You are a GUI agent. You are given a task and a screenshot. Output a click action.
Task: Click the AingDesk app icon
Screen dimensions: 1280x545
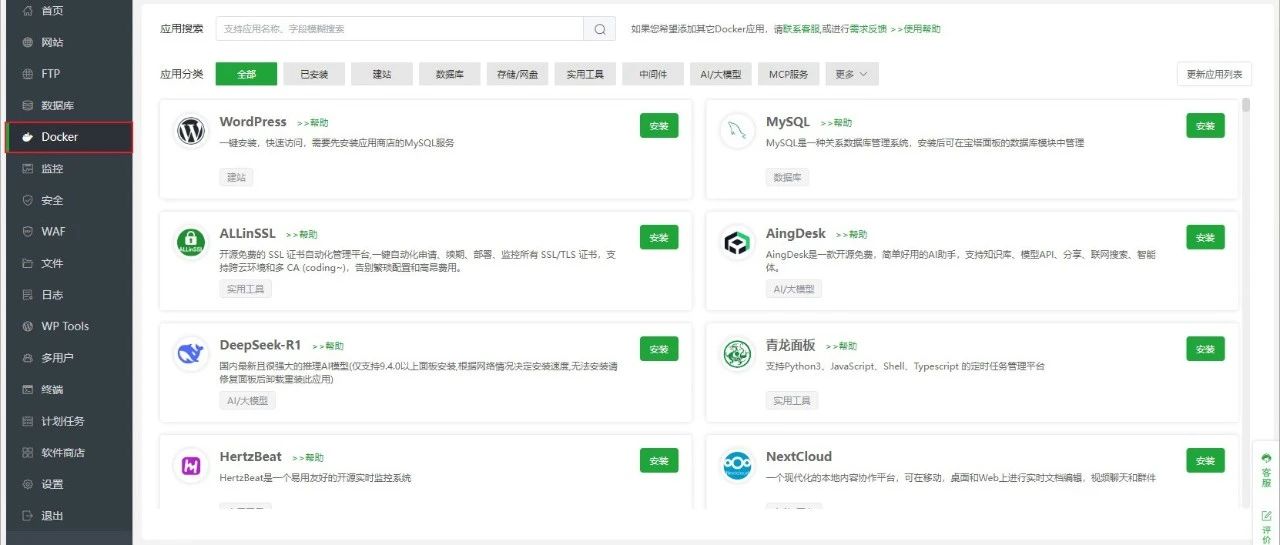click(737, 243)
